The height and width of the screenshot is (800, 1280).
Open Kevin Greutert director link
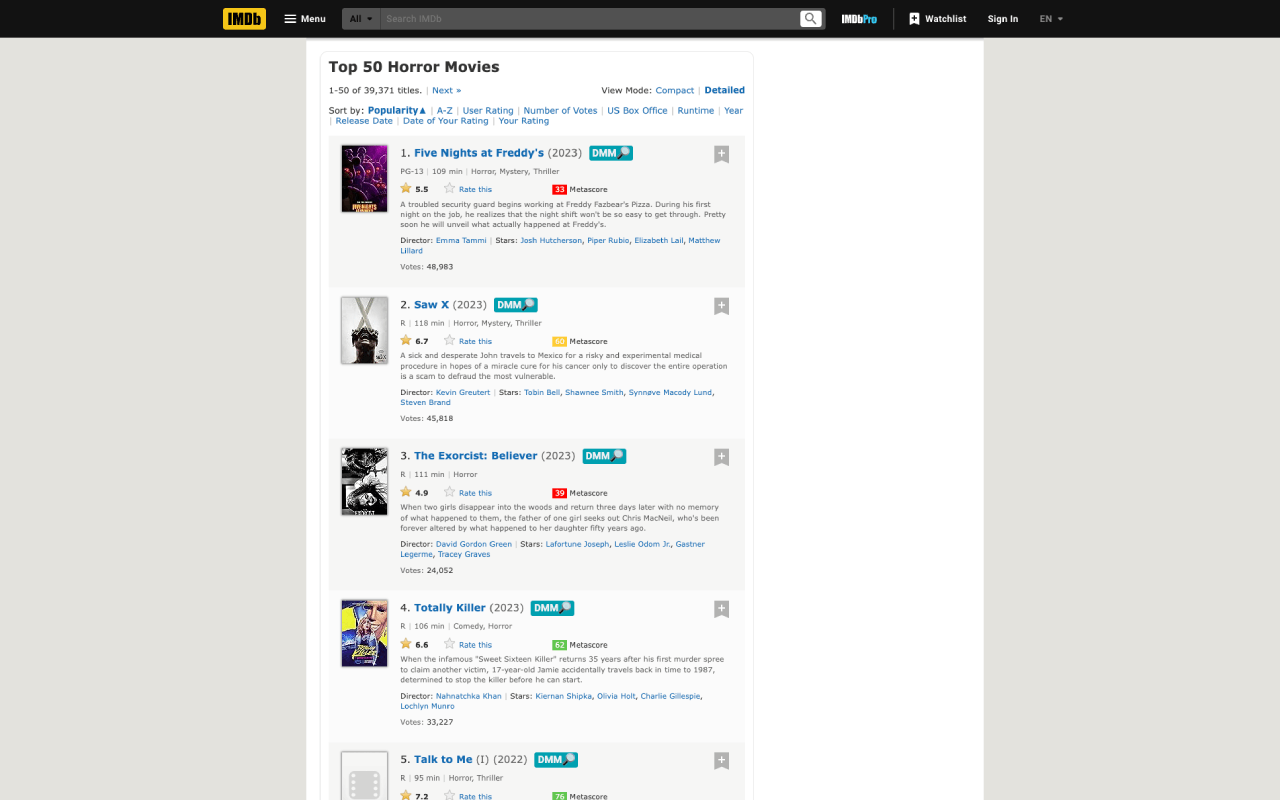coord(463,392)
